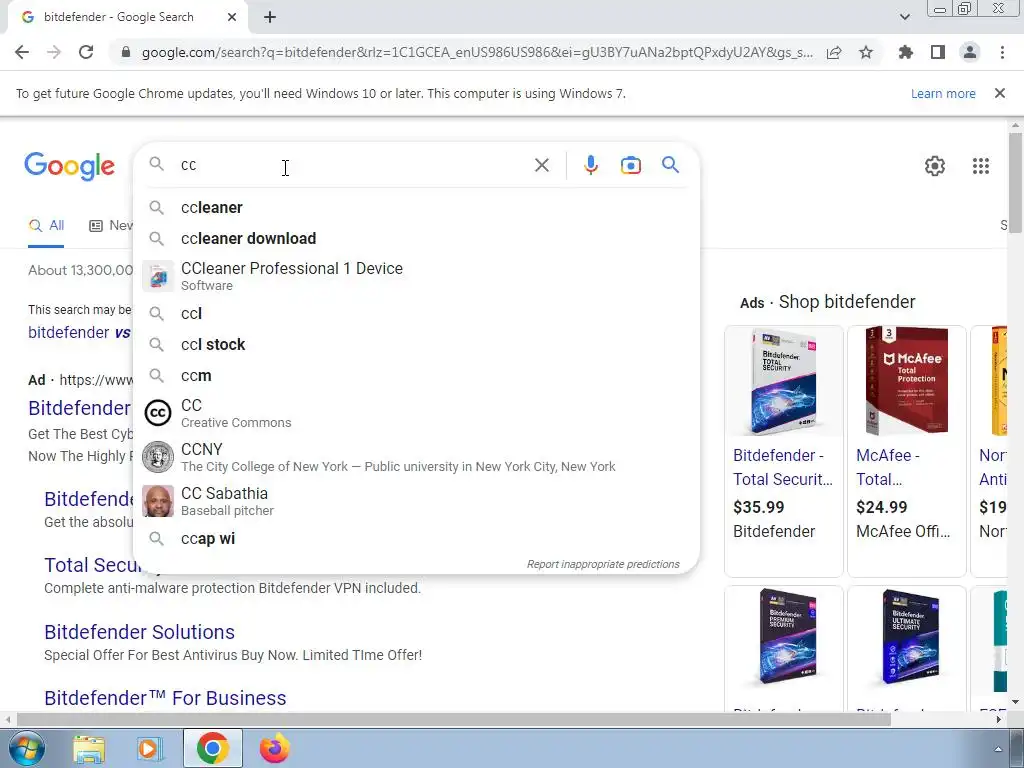Screen dimensions: 1024x768
Task: Open the McAfee - Total... ad title
Action: pyautogui.click(x=888, y=467)
